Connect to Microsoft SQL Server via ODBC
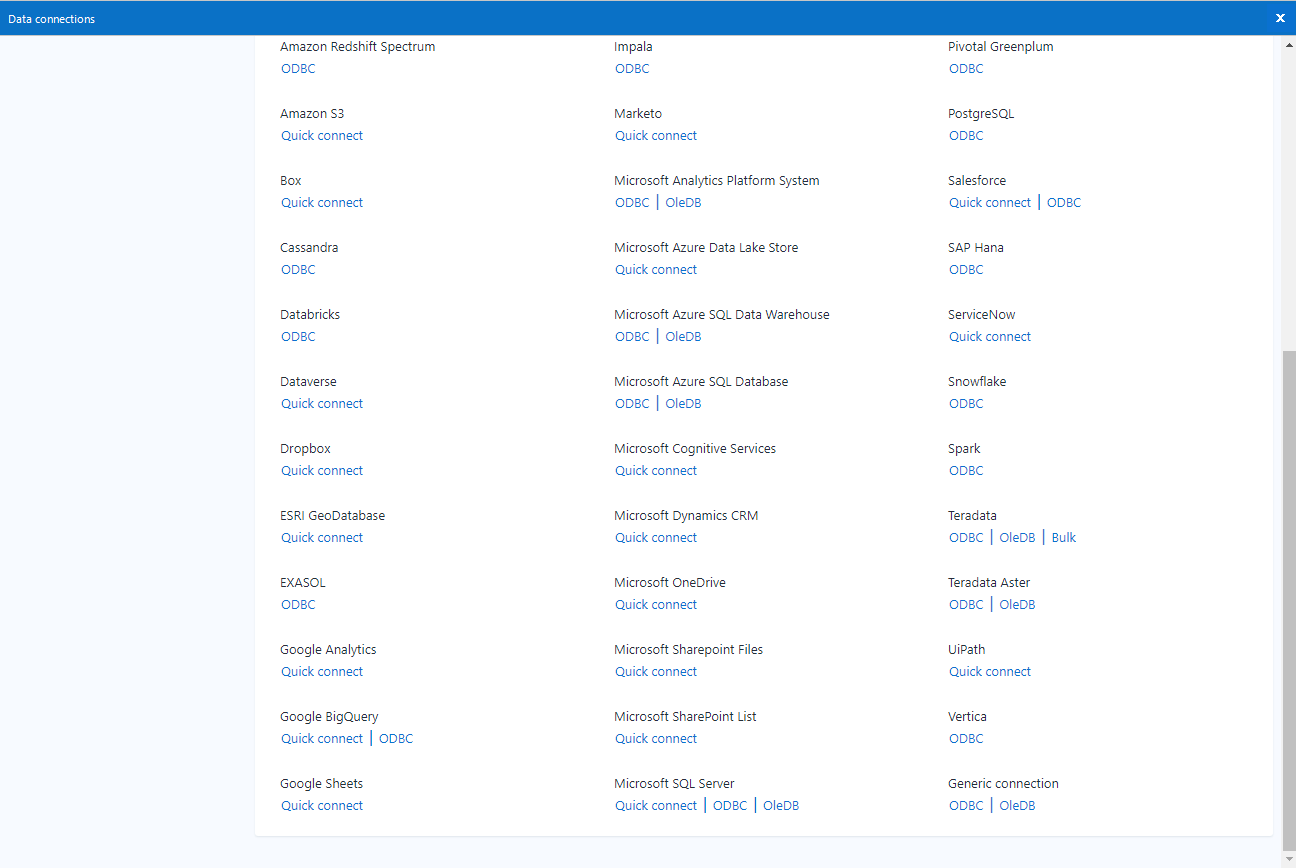Viewport: 1296px width, 868px height. click(x=730, y=805)
